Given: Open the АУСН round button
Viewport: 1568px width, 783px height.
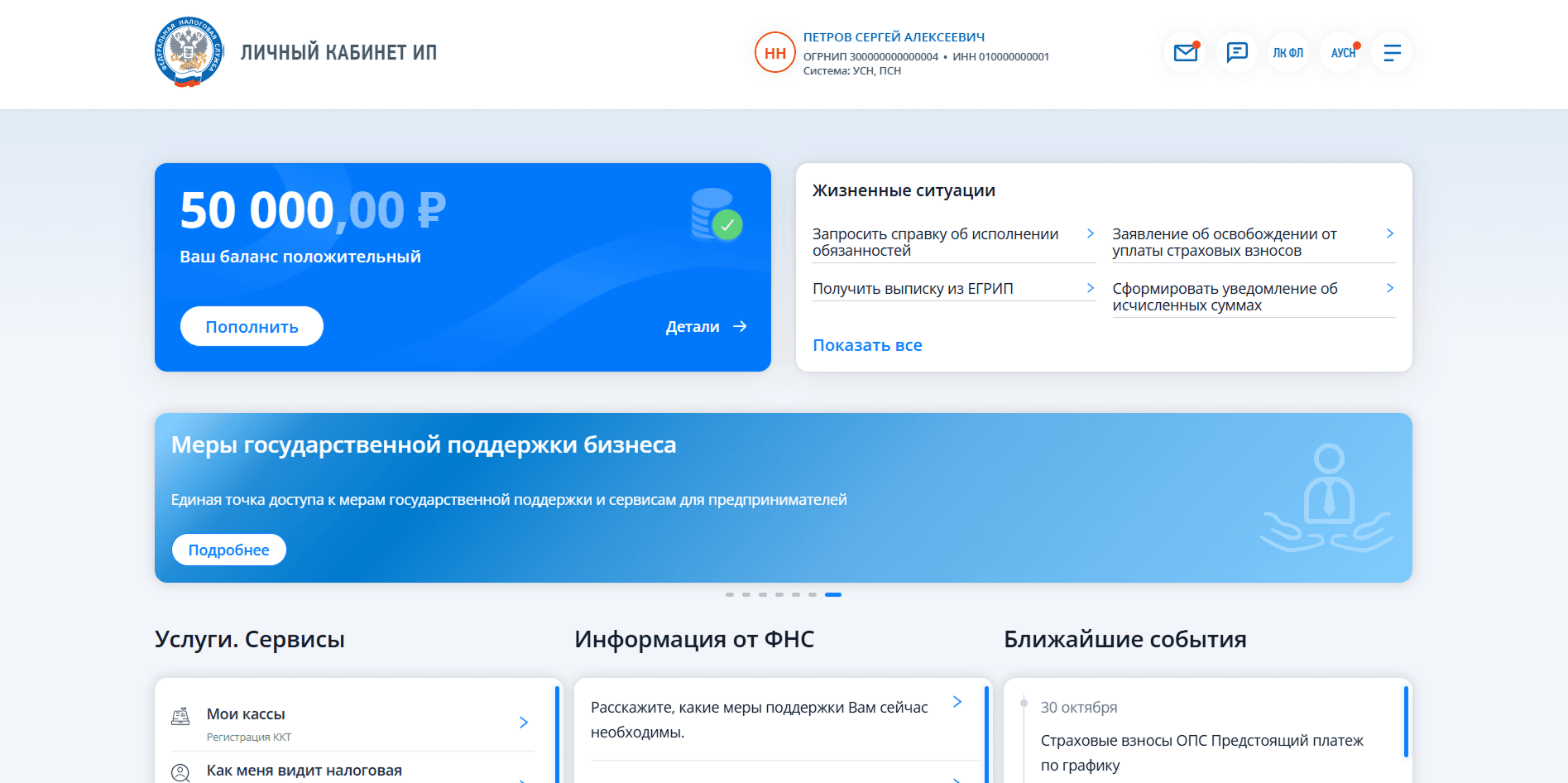Looking at the screenshot, I should click(1341, 52).
